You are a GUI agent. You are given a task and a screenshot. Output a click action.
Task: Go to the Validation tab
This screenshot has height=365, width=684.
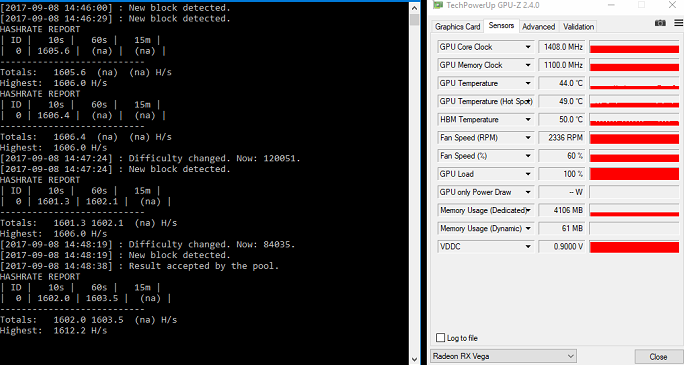578,27
